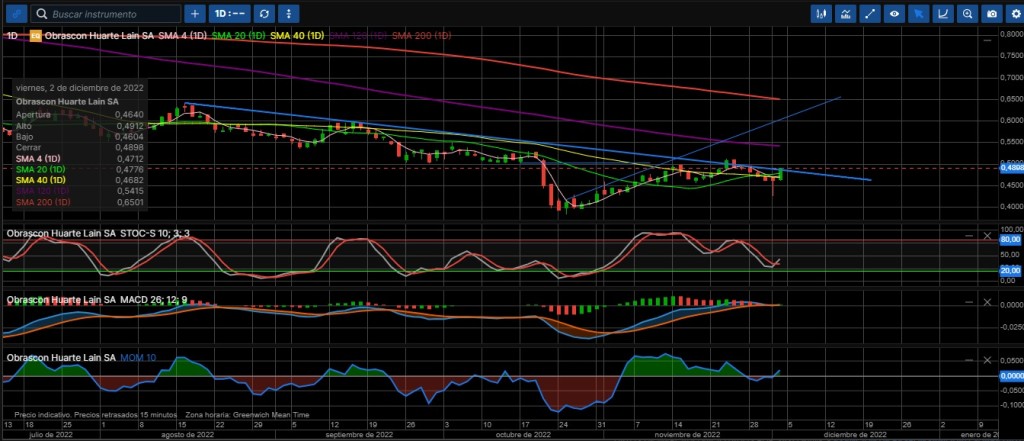Viewport: 1024px width, 441px height.
Task: Click the 80,00 stochastic level tag
Action: coord(1010,239)
